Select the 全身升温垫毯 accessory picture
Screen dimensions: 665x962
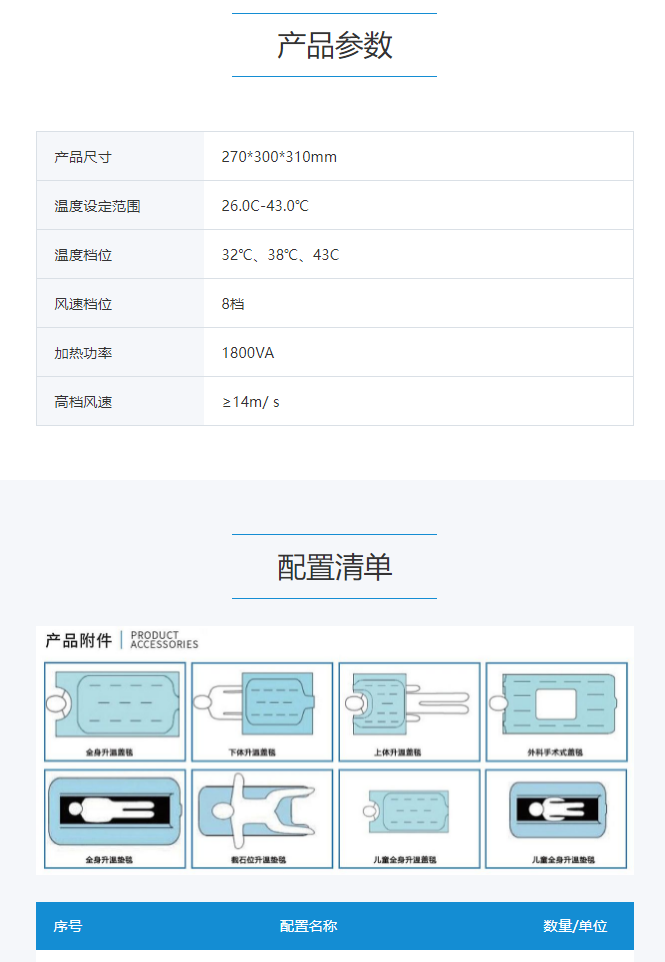[x=115, y=817]
